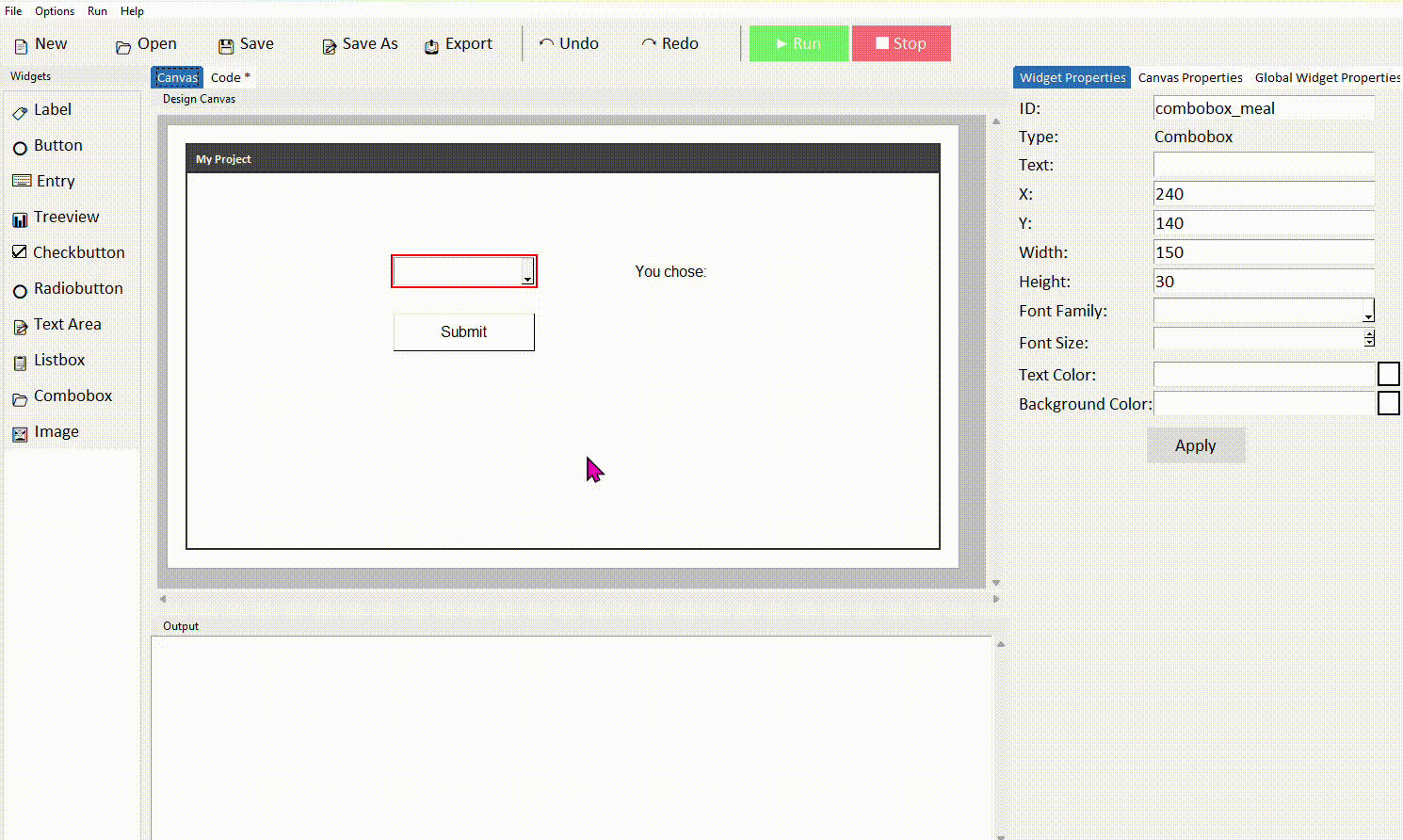Select the Label widget tool
The height and width of the screenshot is (840, 1403).
pyautogui.click(x=54, y=109)
